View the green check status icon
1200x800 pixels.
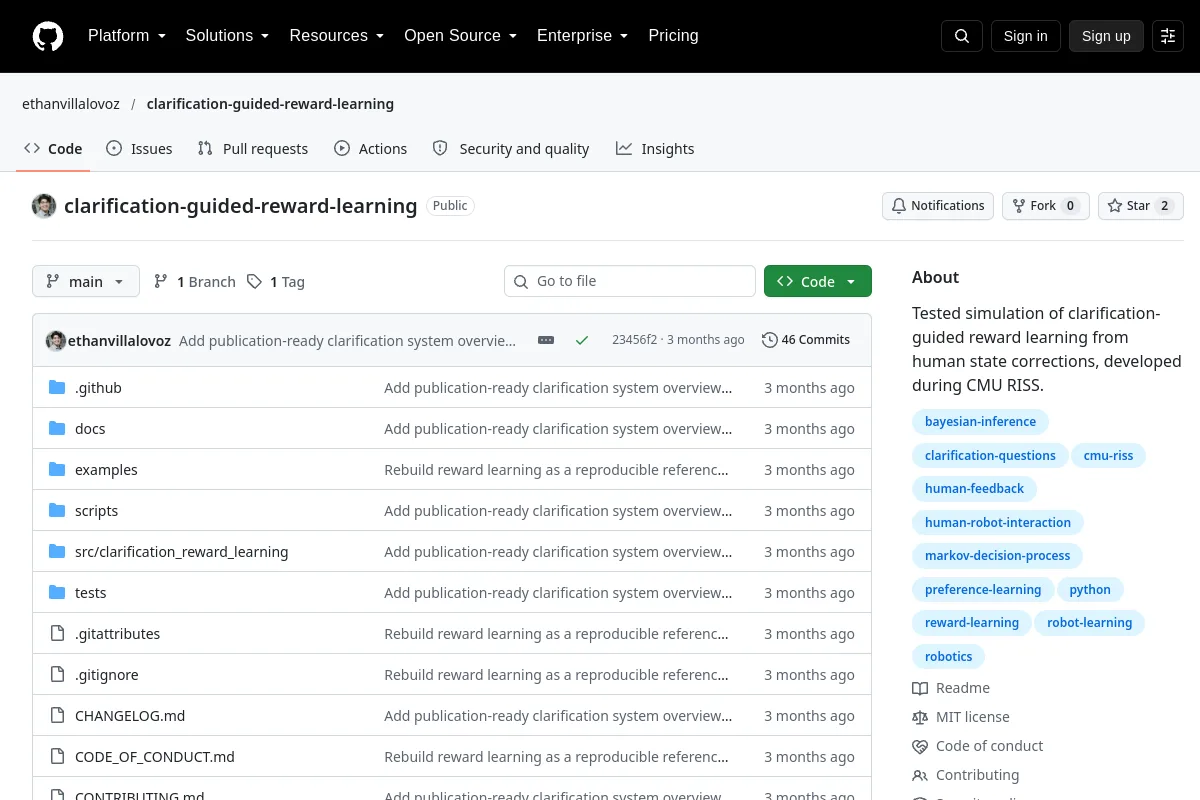582,340
